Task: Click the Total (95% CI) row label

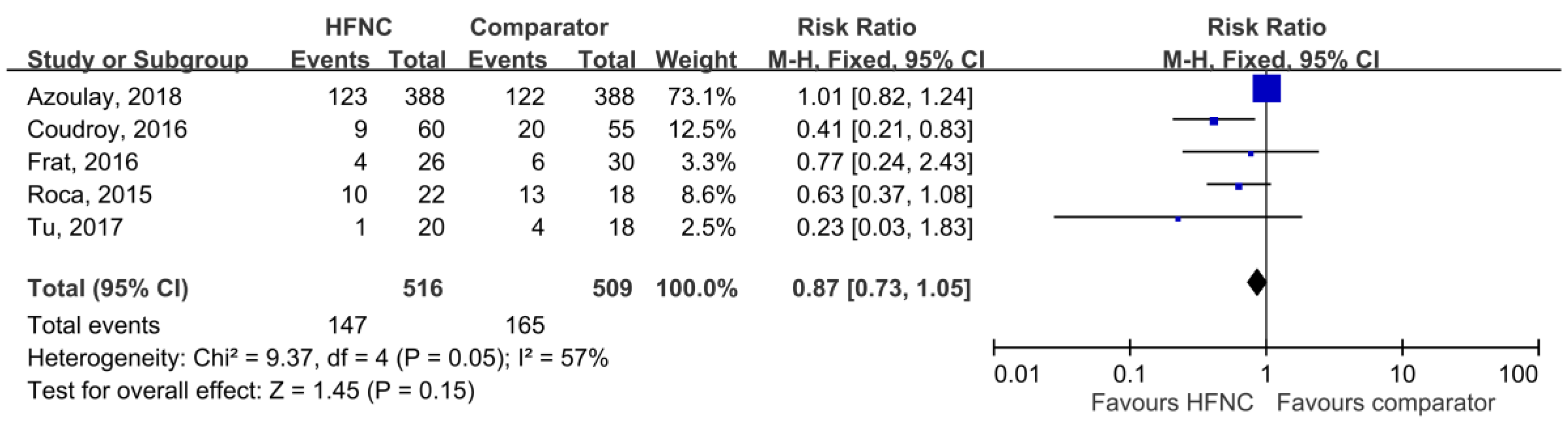Action: point(108,288)
